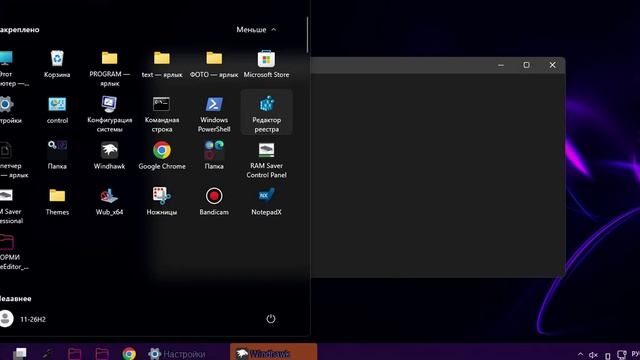The image size is (640, 360).
Task: Launch NotepadX
Action: tap(266, 202)
